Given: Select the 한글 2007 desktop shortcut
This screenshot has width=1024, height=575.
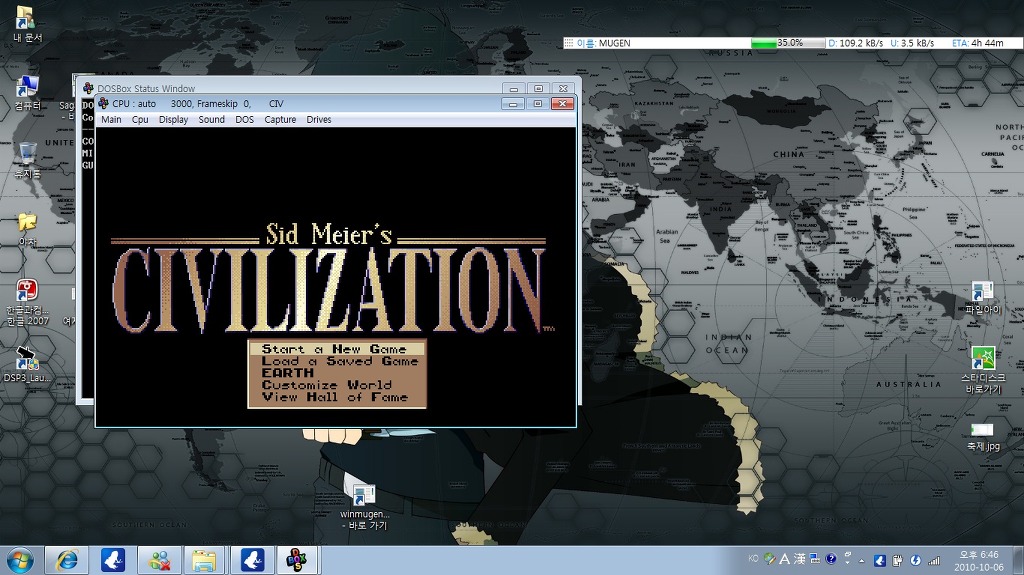Looking at the screenshot, I should (x=27, y=294).
